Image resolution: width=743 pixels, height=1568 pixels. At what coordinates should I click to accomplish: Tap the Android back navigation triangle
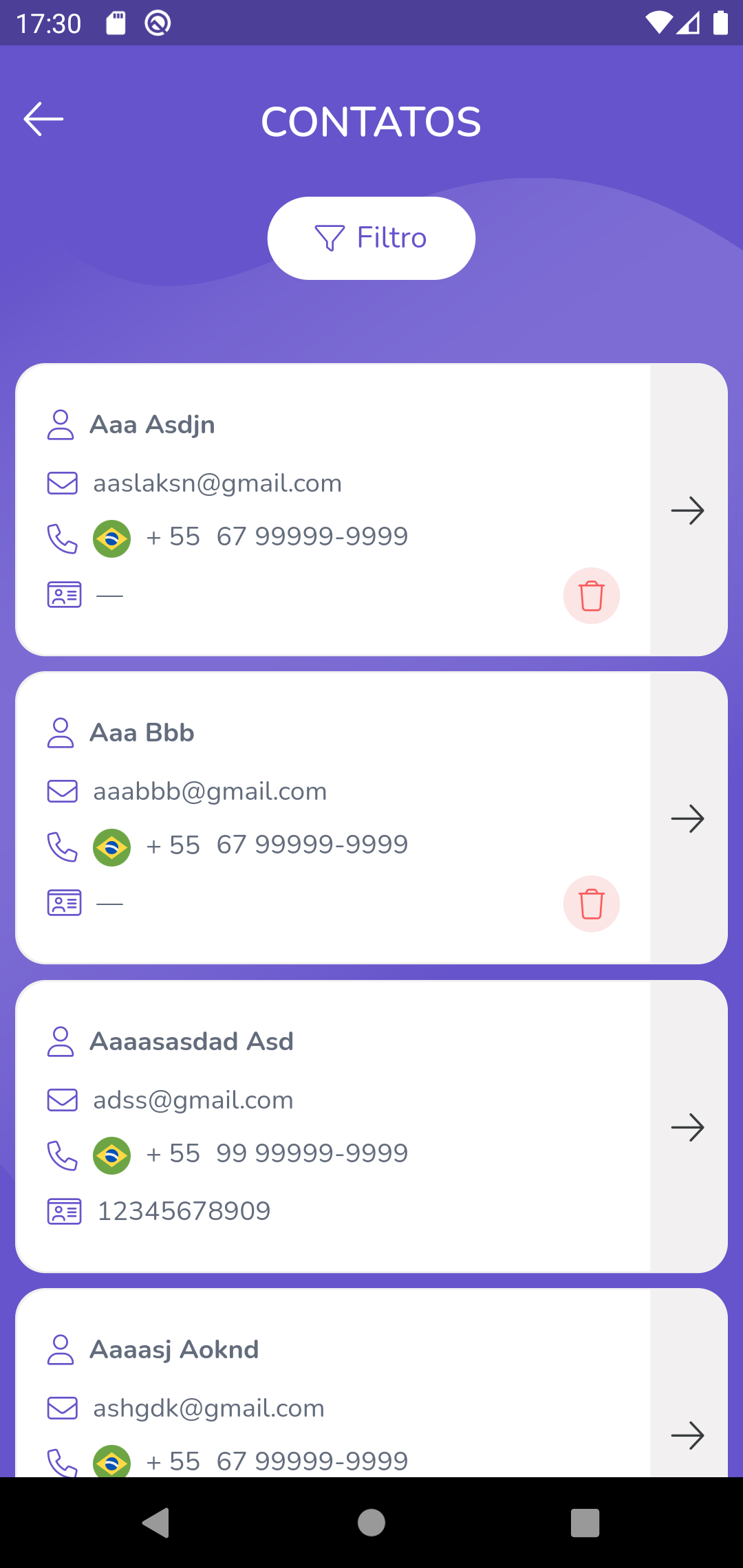[156, 1523]
